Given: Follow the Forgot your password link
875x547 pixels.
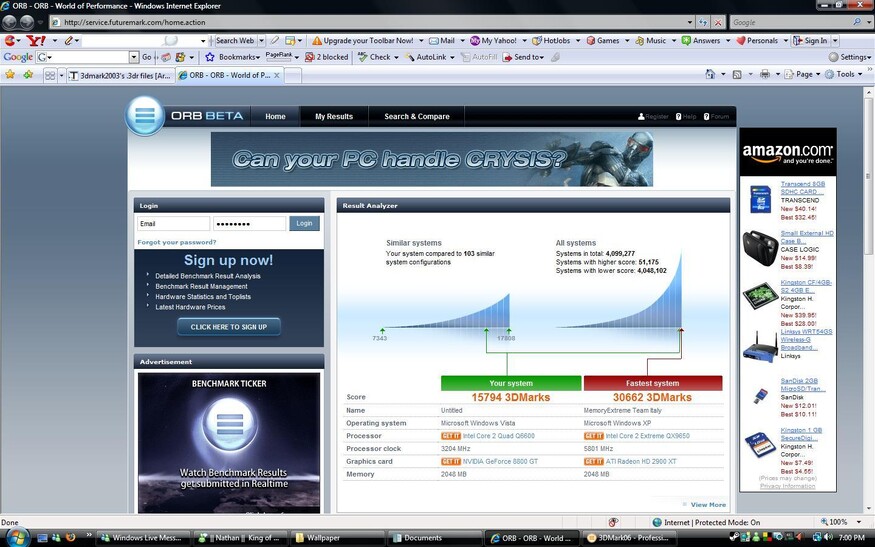Looking at the screenshot, I should click(176, 242).
